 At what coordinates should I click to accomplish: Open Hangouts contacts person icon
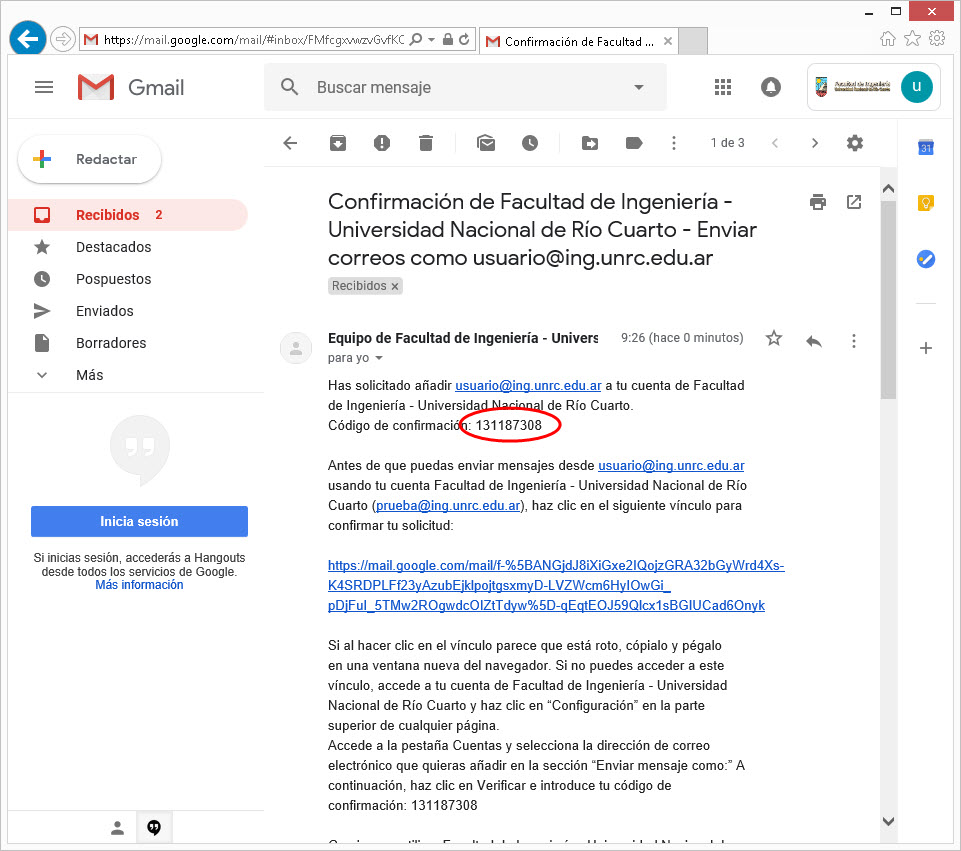(117, 828)
